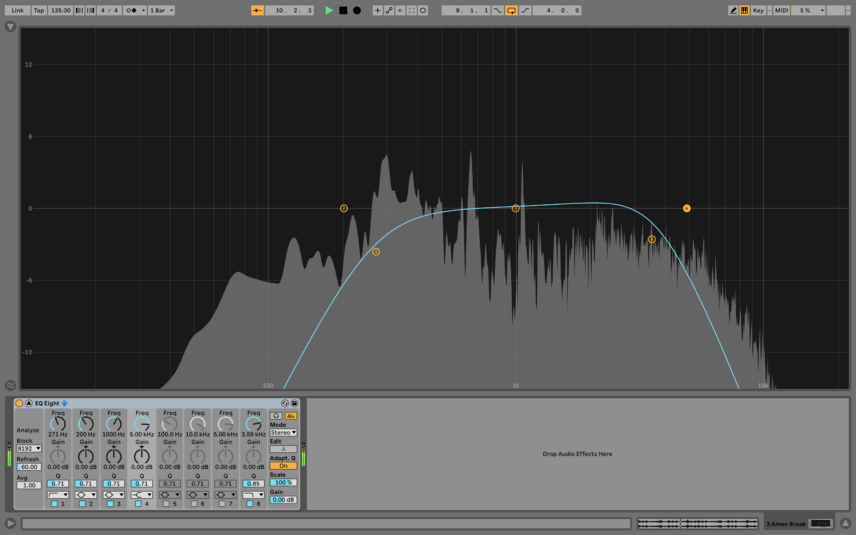
Task: Click the Stop transport button
Action: [x=343, y=10]
